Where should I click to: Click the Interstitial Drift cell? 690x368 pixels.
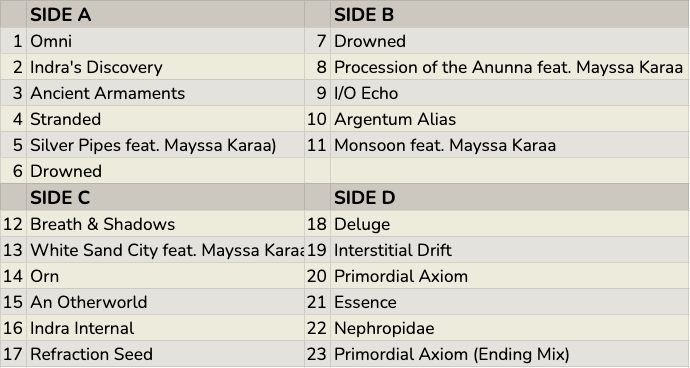pos(509,250)
